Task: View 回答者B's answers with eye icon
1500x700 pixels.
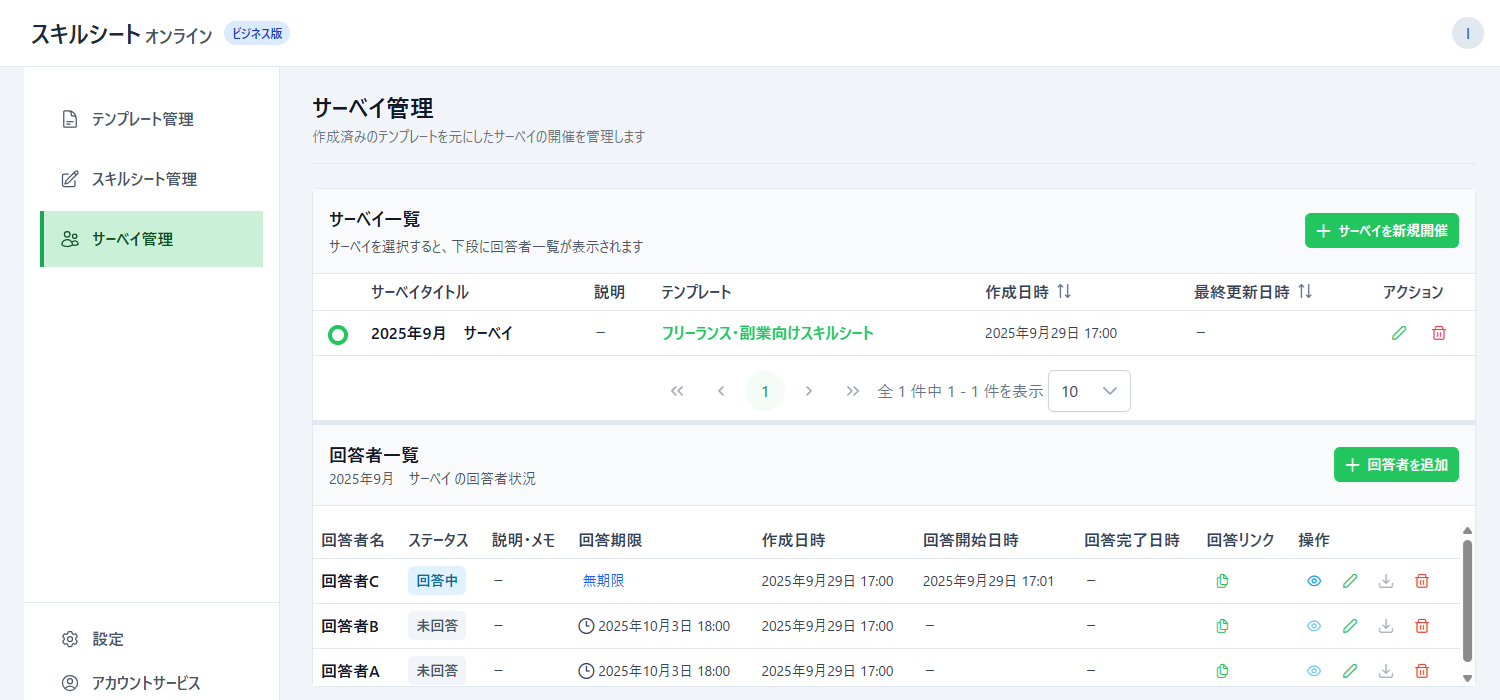Action: click(1314, 626)
